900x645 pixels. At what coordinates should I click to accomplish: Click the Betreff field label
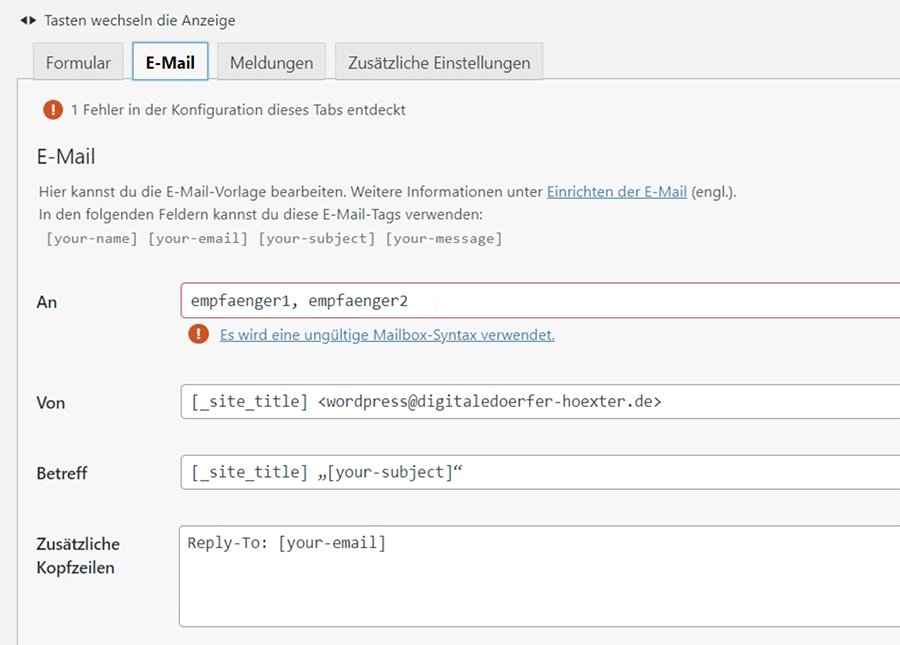click(x=62, y=473)
